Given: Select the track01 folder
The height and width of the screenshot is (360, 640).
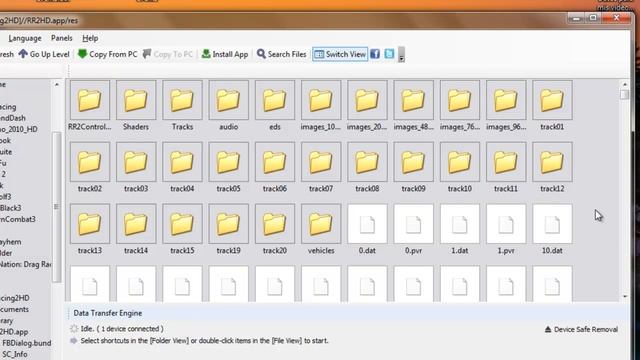Looking at the screenshot, I should (552, 100).
